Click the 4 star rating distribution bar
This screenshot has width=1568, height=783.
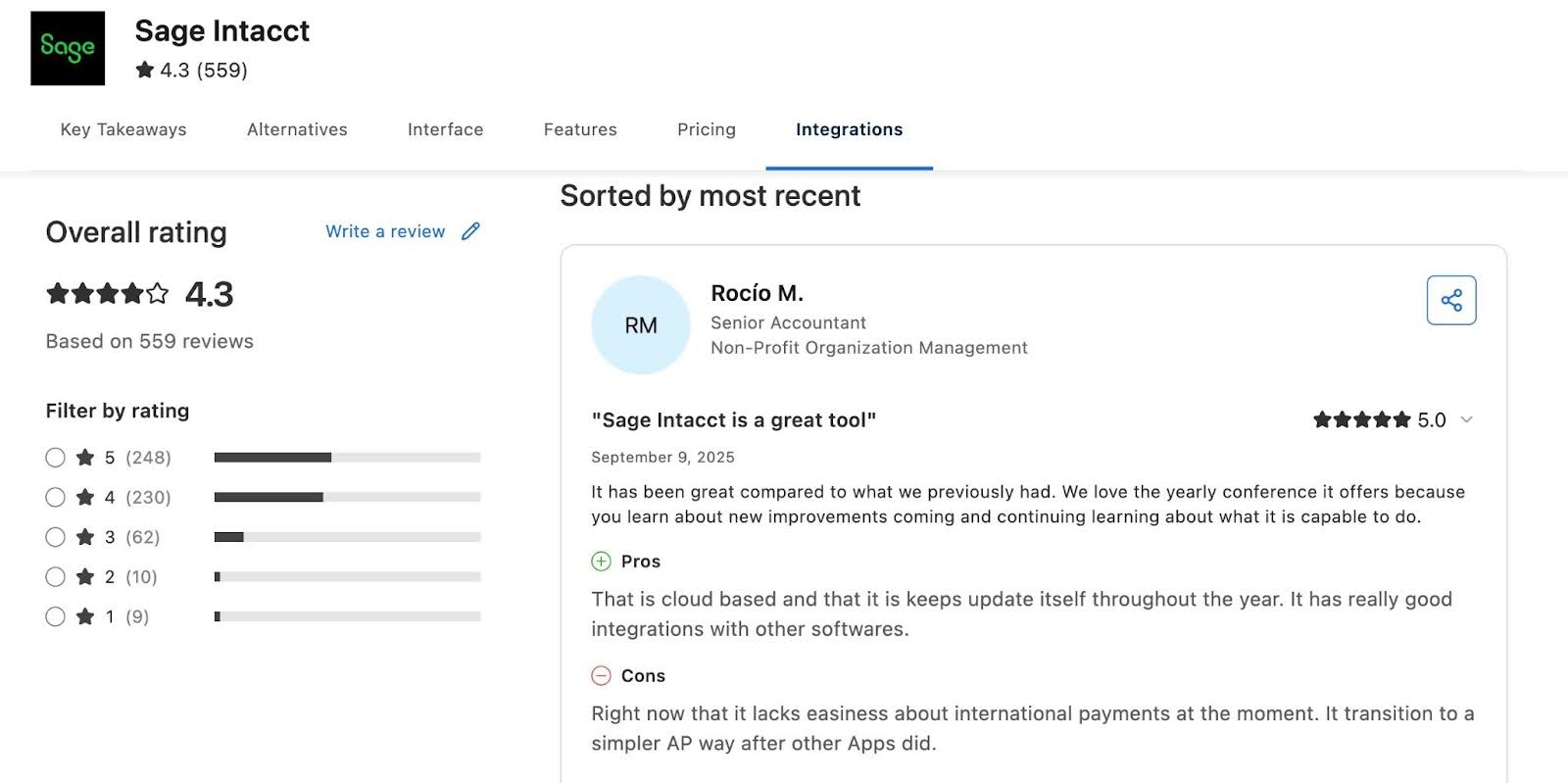tap(347, 497)
